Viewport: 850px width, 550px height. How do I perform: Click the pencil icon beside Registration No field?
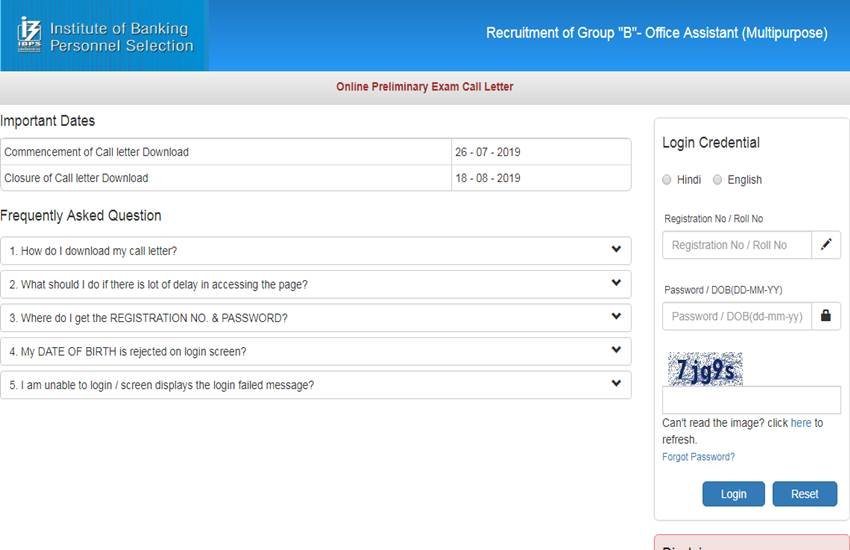(826, 245)
